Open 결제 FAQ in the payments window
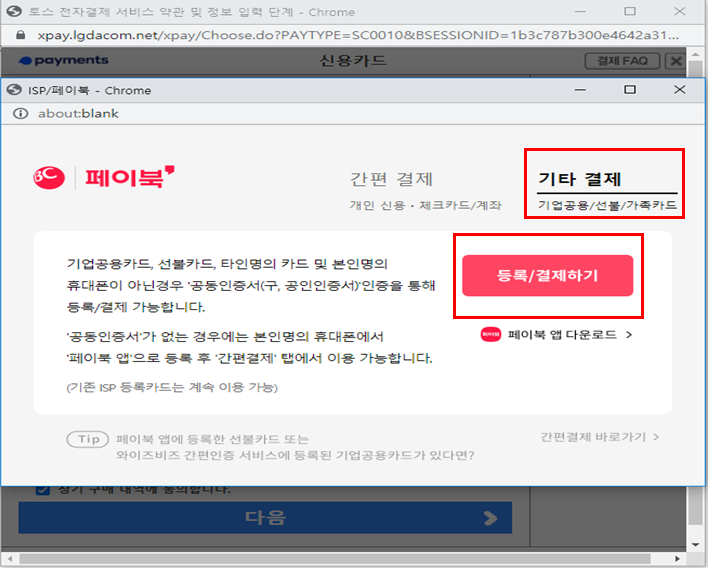 click(622, 61)
